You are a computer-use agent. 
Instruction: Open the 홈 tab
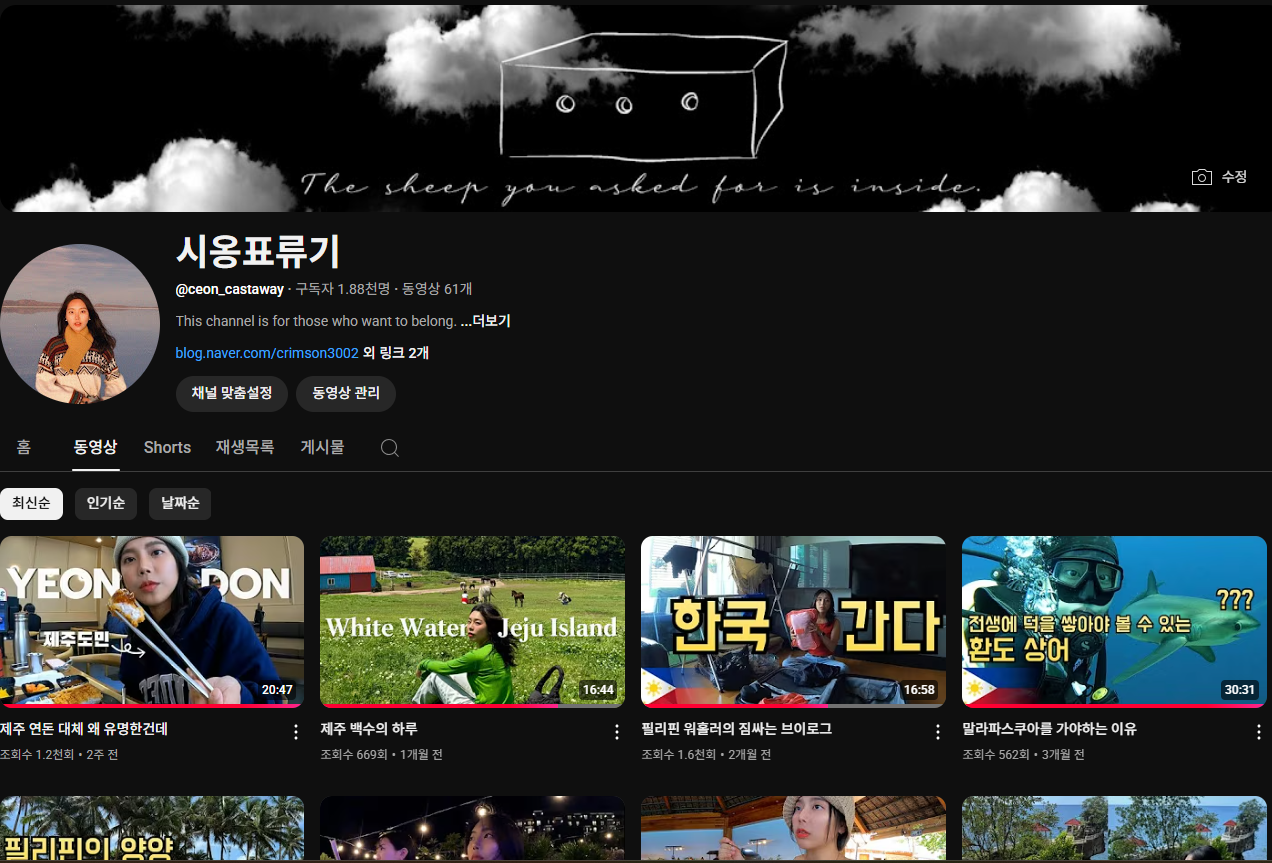point(24,447)
